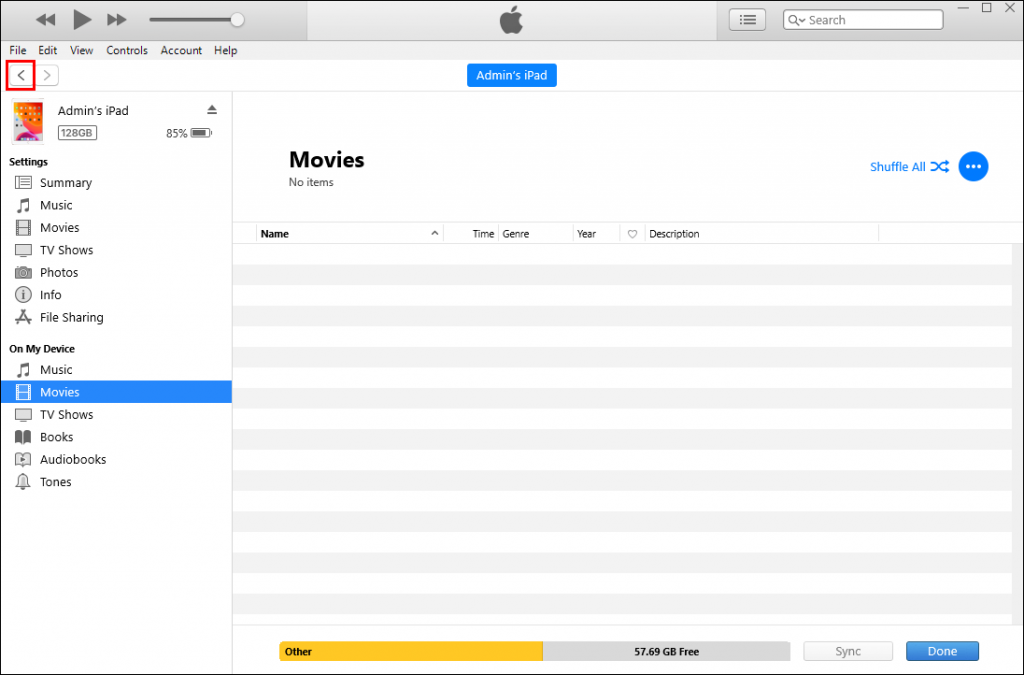Image resolution: width=1024 pixels, height=675 pixels.
Task: Click the Sync button
Action: click(x=848, y=651)
